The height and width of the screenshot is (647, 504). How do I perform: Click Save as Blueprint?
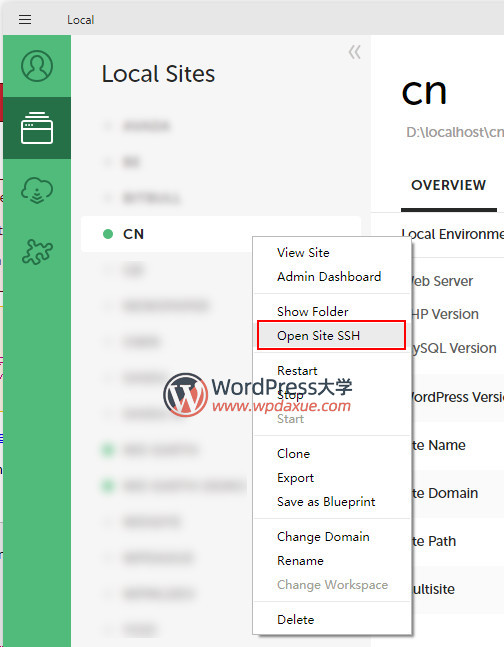(x=326, y=502)
